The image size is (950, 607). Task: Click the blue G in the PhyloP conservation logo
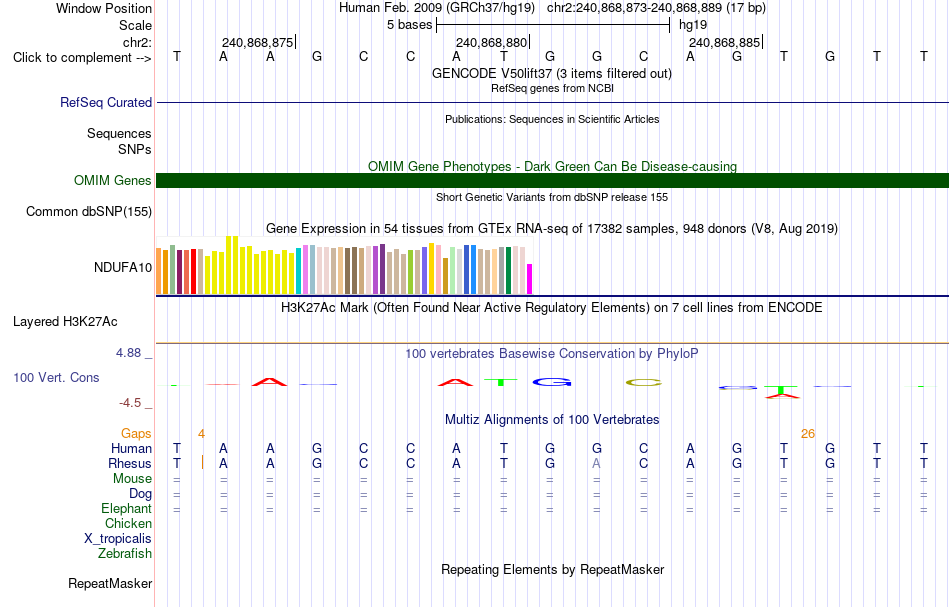[552, 382]
